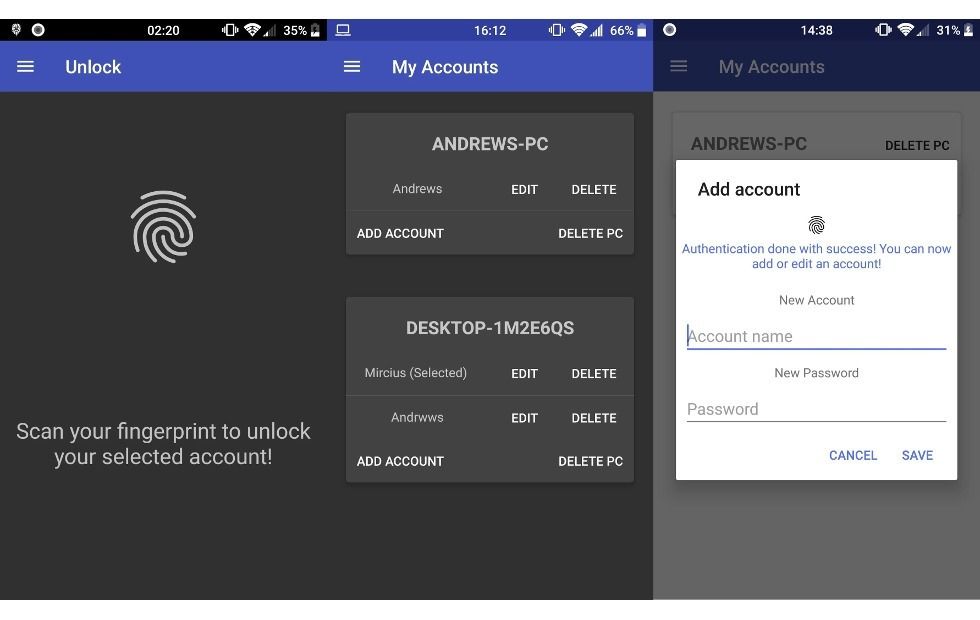Tap the Wi-Fi icon in the status bar
This screenshot has height=620, width=980.
250,30
